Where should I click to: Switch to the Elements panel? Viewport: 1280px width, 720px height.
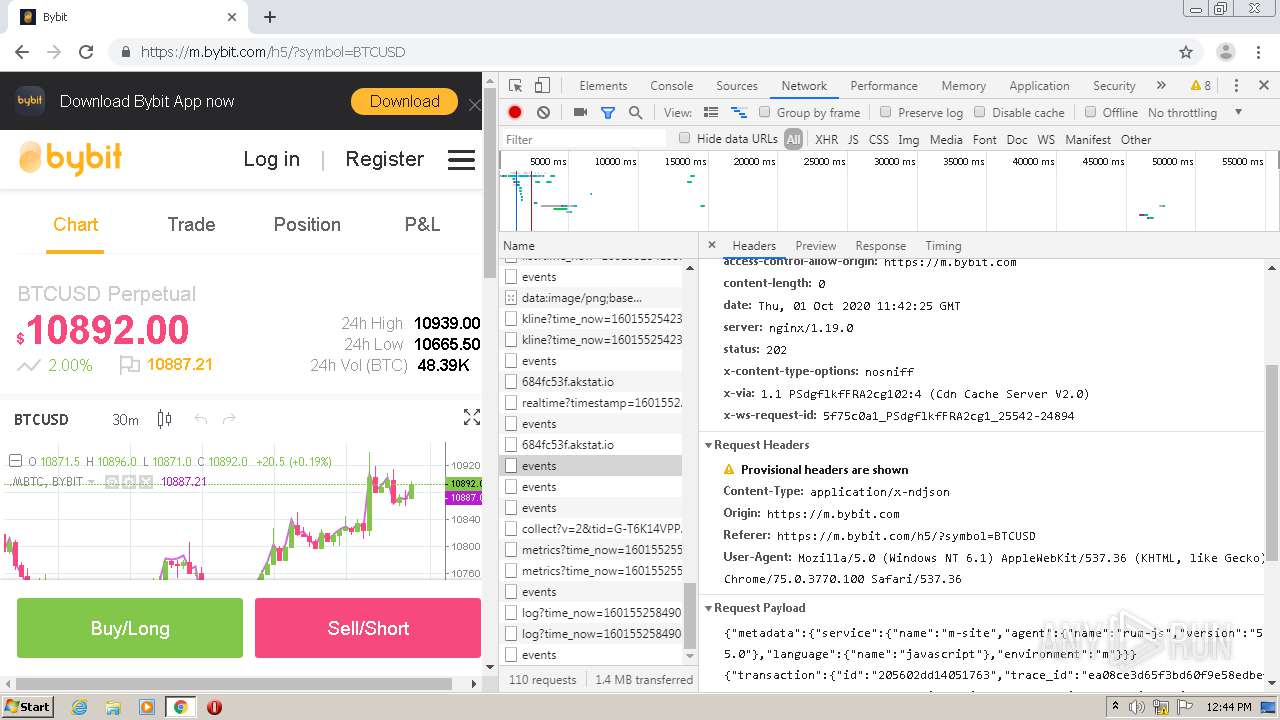603,86
